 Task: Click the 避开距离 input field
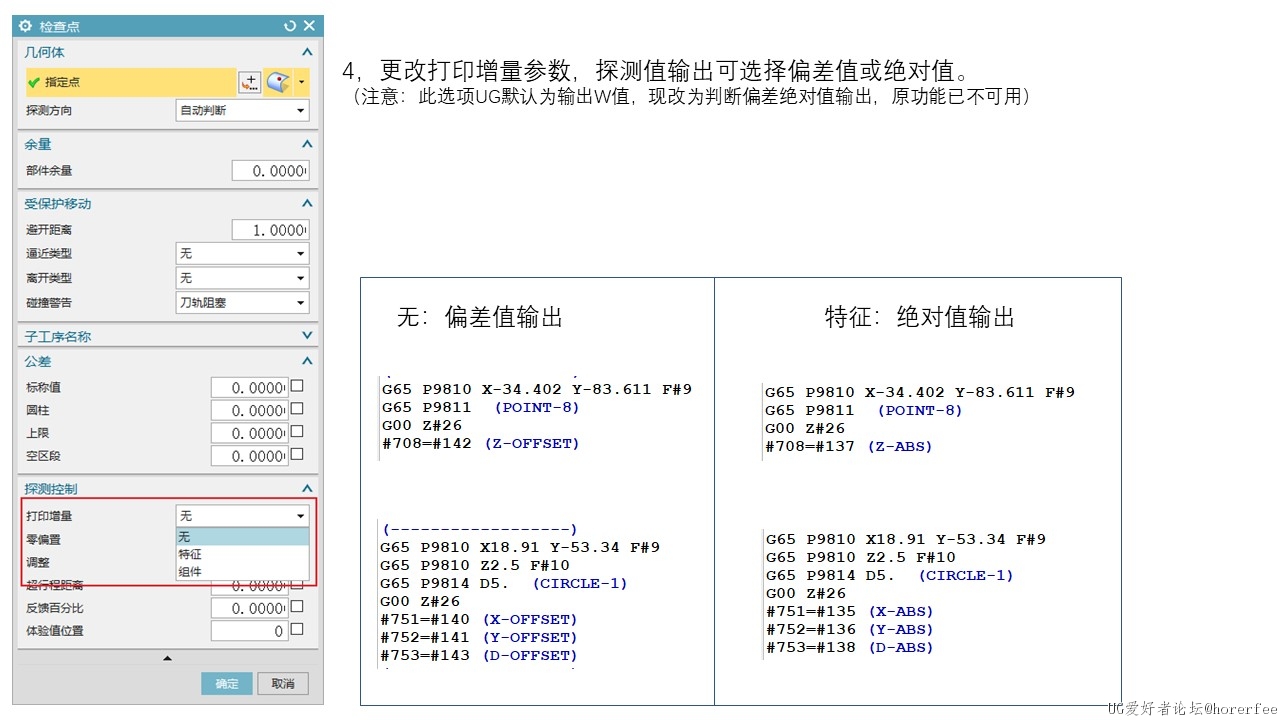click(x=270, y=230)
